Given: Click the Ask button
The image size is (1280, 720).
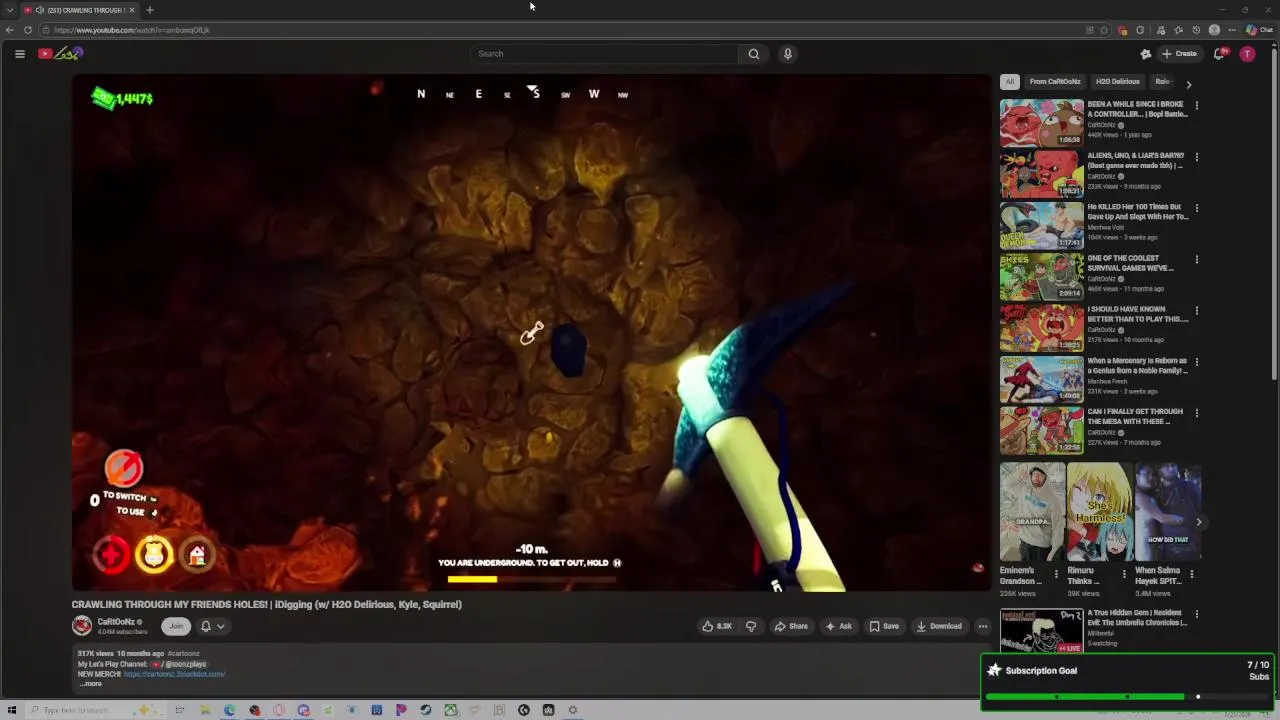Looking at the screenshot, I should coord(838,626).
